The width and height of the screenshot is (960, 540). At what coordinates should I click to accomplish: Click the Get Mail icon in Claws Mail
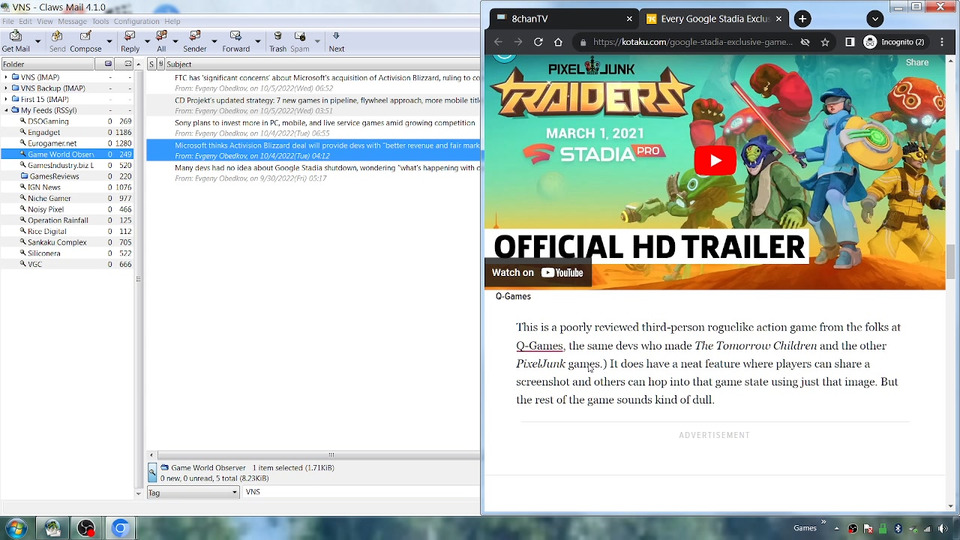pyautogui.click(x=15, y=36)
